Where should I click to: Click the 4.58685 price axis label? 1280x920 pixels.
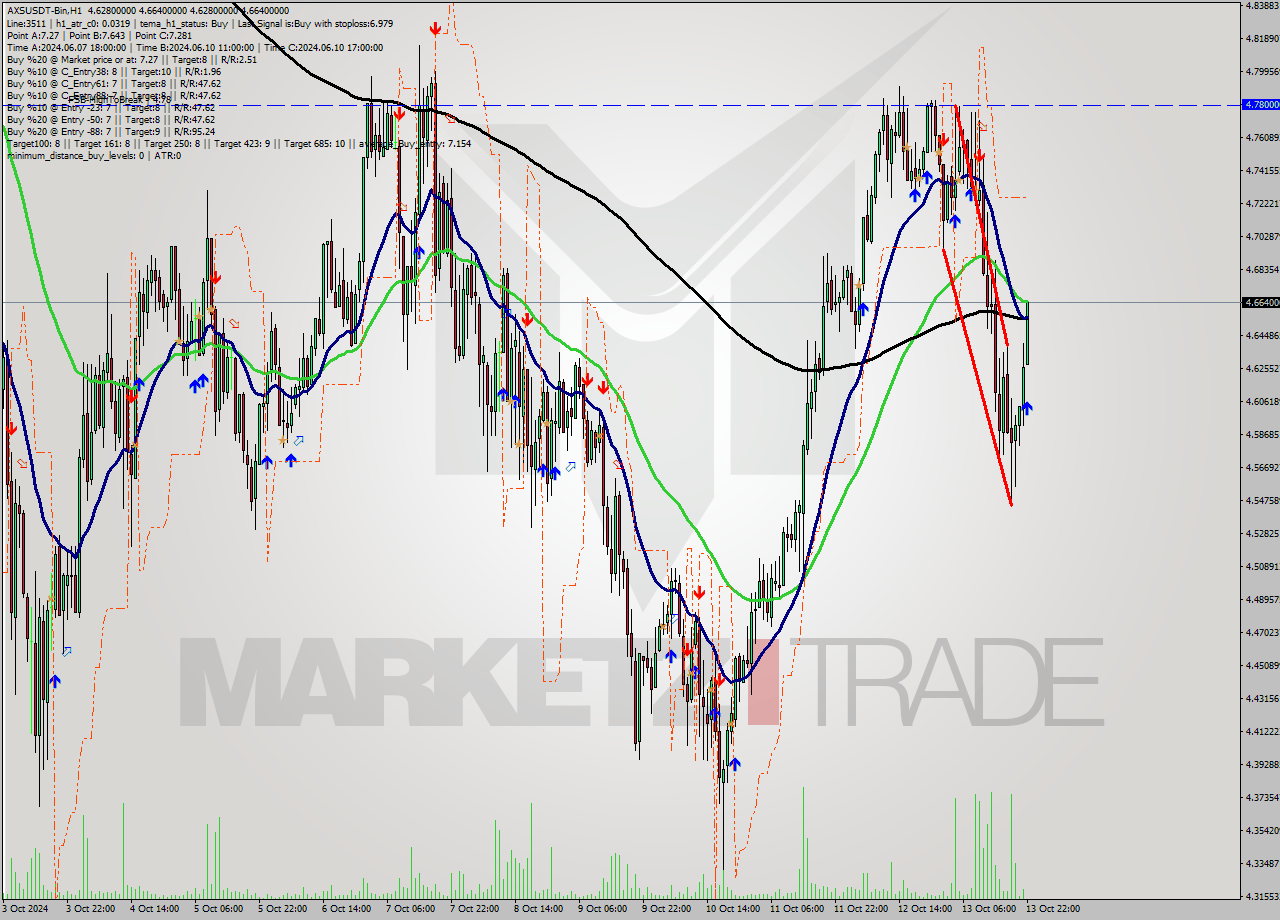[x=1262, y=434]
